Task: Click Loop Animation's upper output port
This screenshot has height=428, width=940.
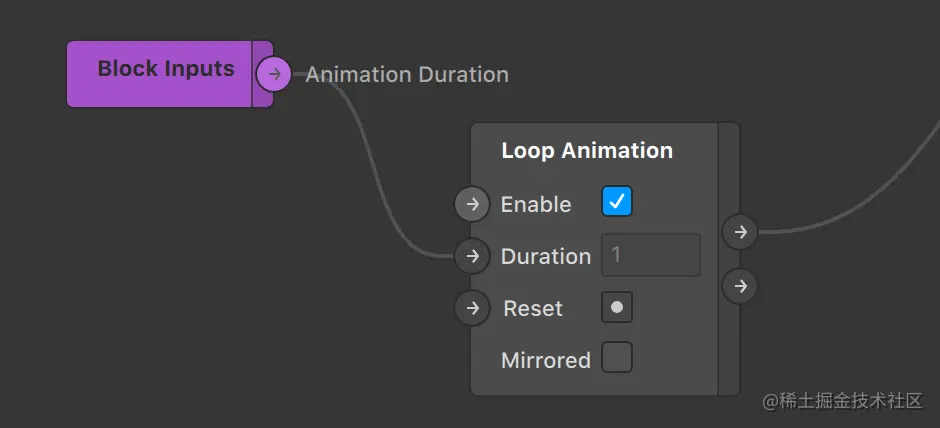Action: (740, 233)
